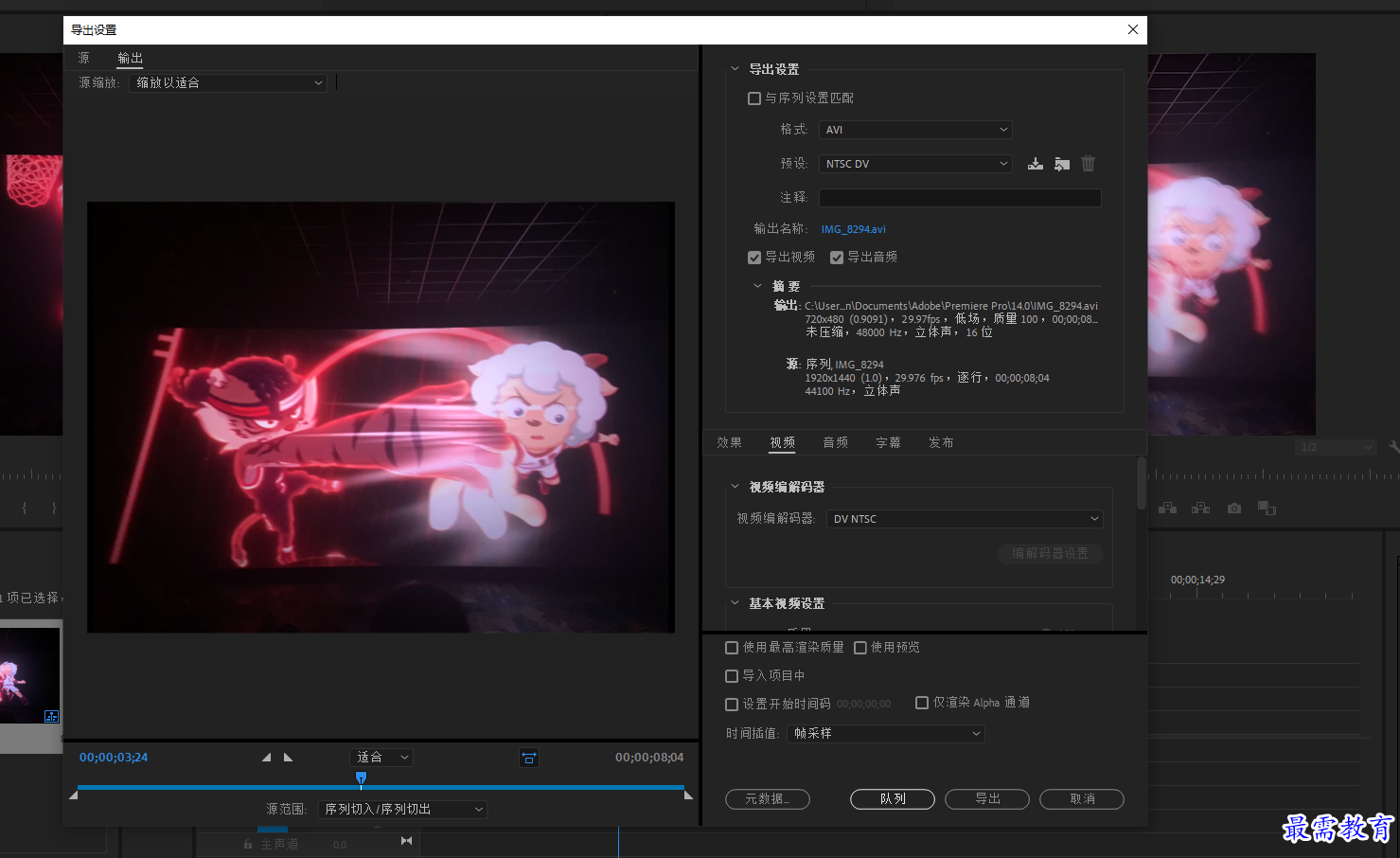
Task: Click the import preset icon
Action: pos(1062,164)
